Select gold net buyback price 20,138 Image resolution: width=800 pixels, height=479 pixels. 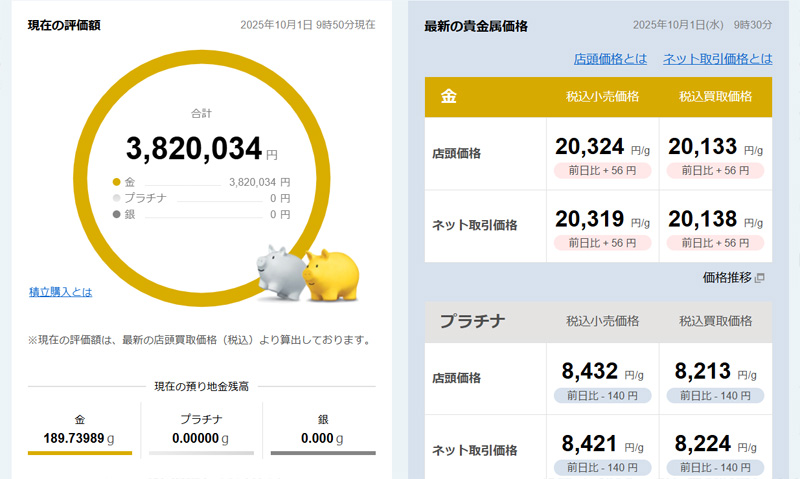click(703, 219)
